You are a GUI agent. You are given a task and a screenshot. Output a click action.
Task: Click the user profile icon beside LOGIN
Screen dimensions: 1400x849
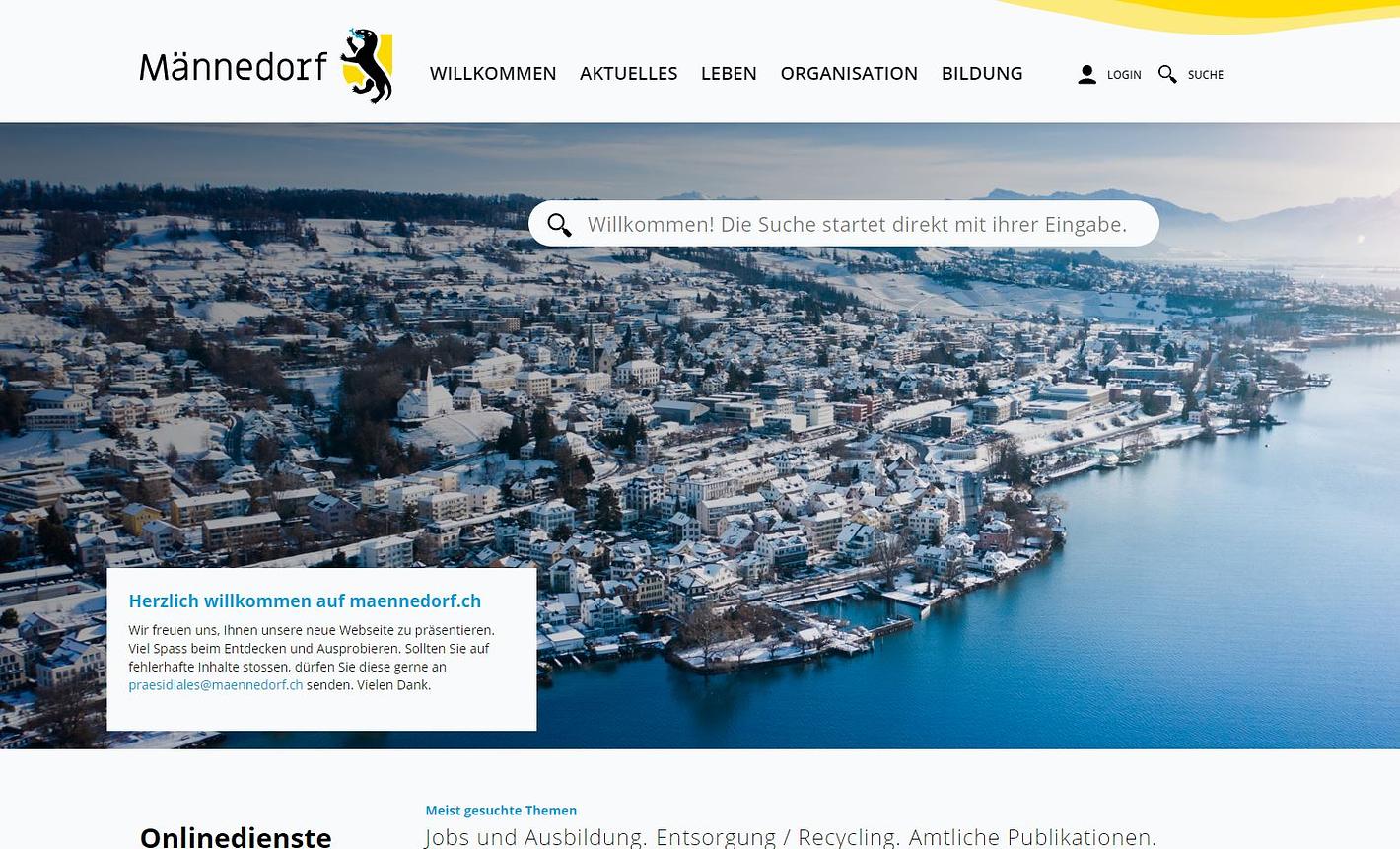click(x=1086, y=75)
